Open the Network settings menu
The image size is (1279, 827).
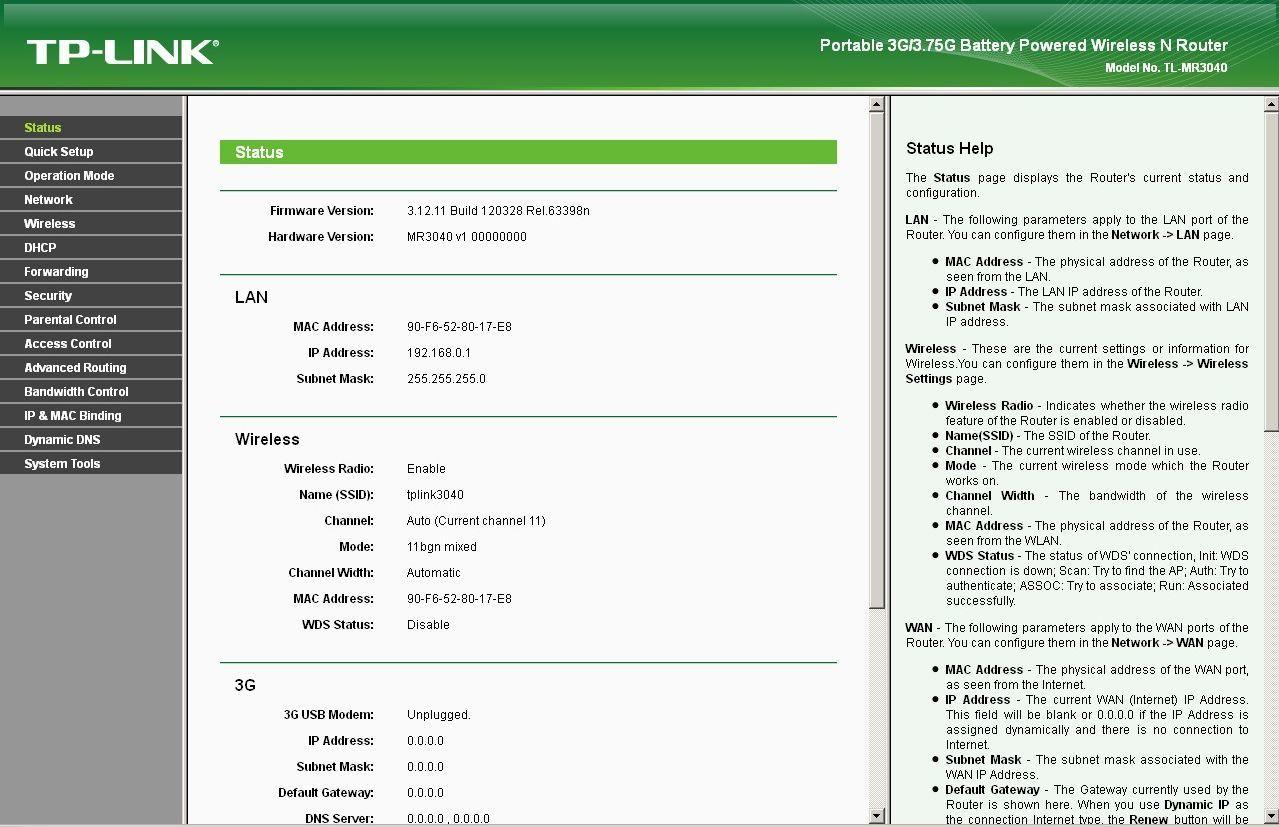coord(48,200)
